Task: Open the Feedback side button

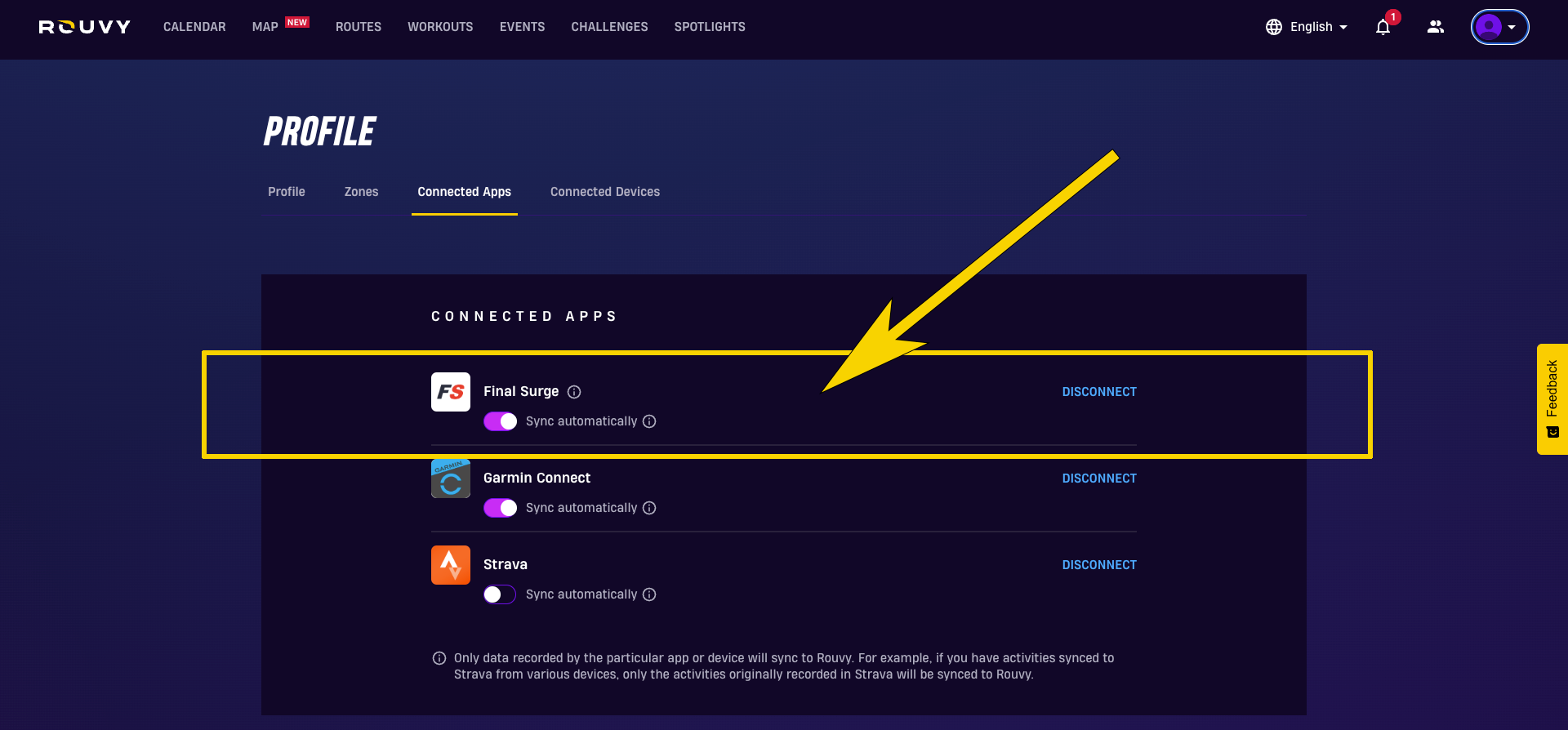Action: [1552, 398]
